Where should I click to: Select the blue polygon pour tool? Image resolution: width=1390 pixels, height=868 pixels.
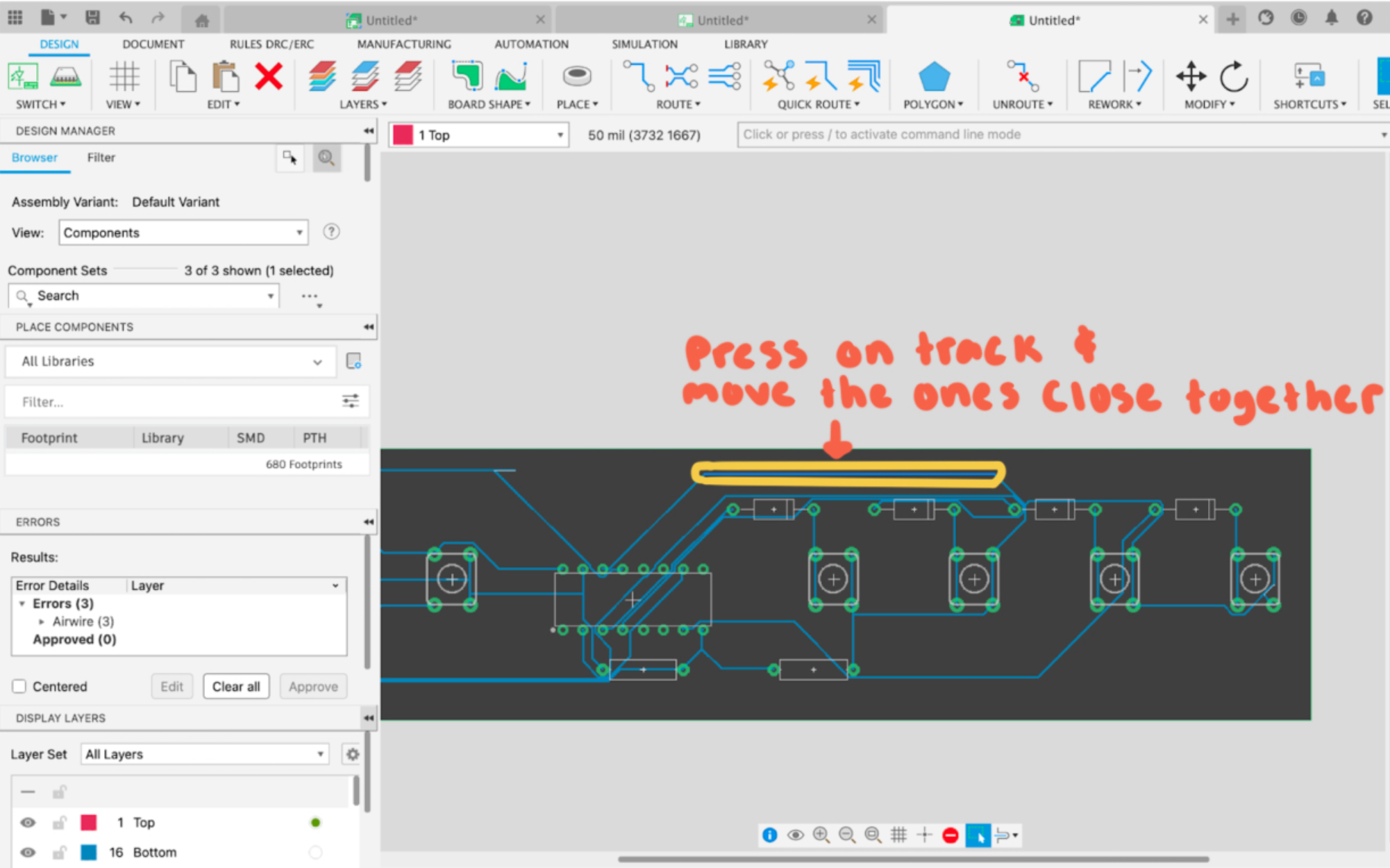coord(934,76)
